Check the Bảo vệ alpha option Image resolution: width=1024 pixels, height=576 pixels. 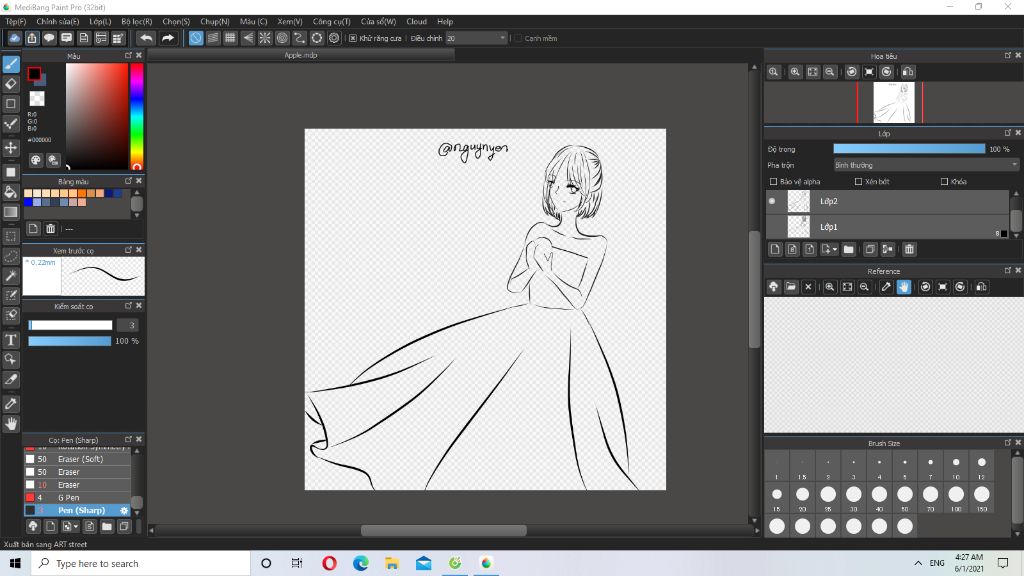click(773, 182)
